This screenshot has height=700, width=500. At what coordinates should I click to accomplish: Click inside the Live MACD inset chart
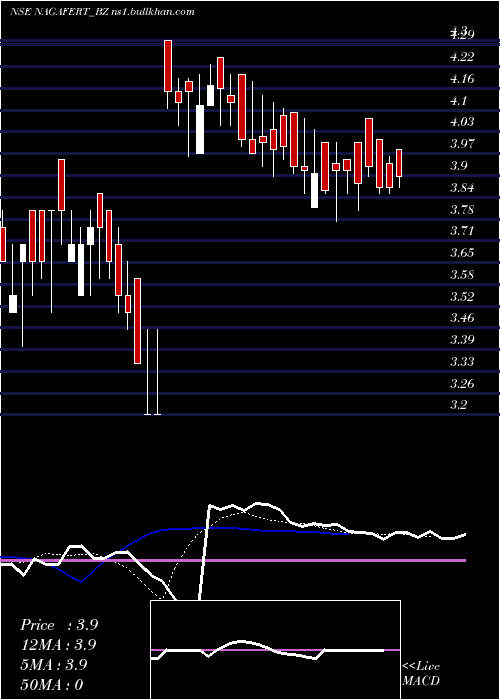point(275,650)
